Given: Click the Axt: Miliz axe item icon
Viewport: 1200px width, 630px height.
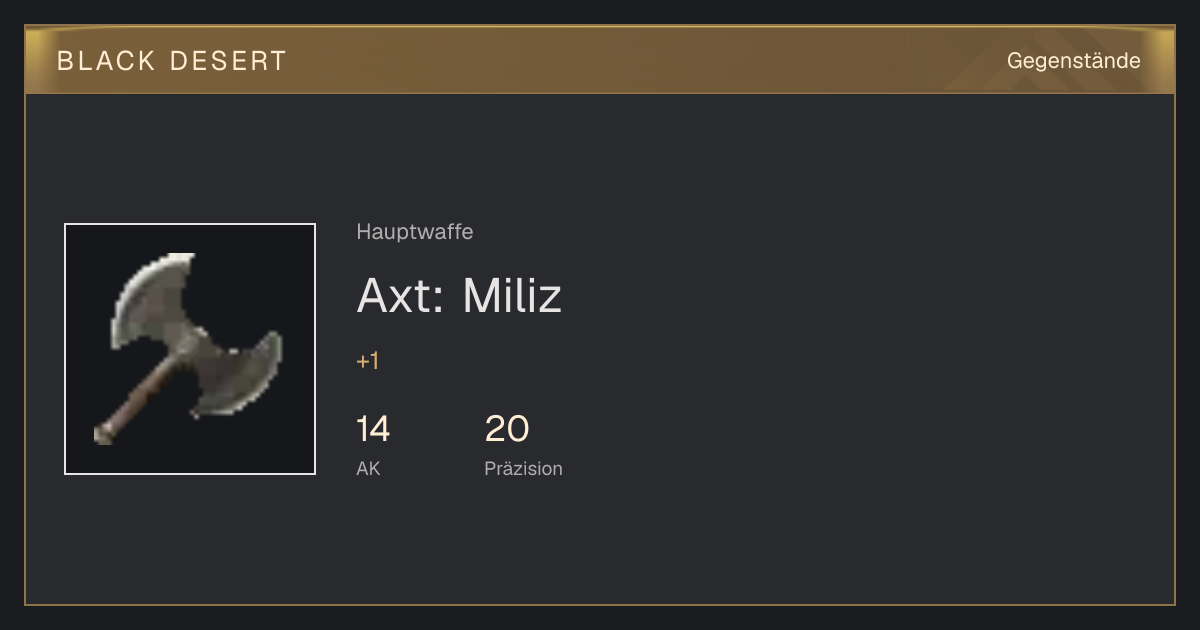Looking at the screenshot, I should (190, 349).
